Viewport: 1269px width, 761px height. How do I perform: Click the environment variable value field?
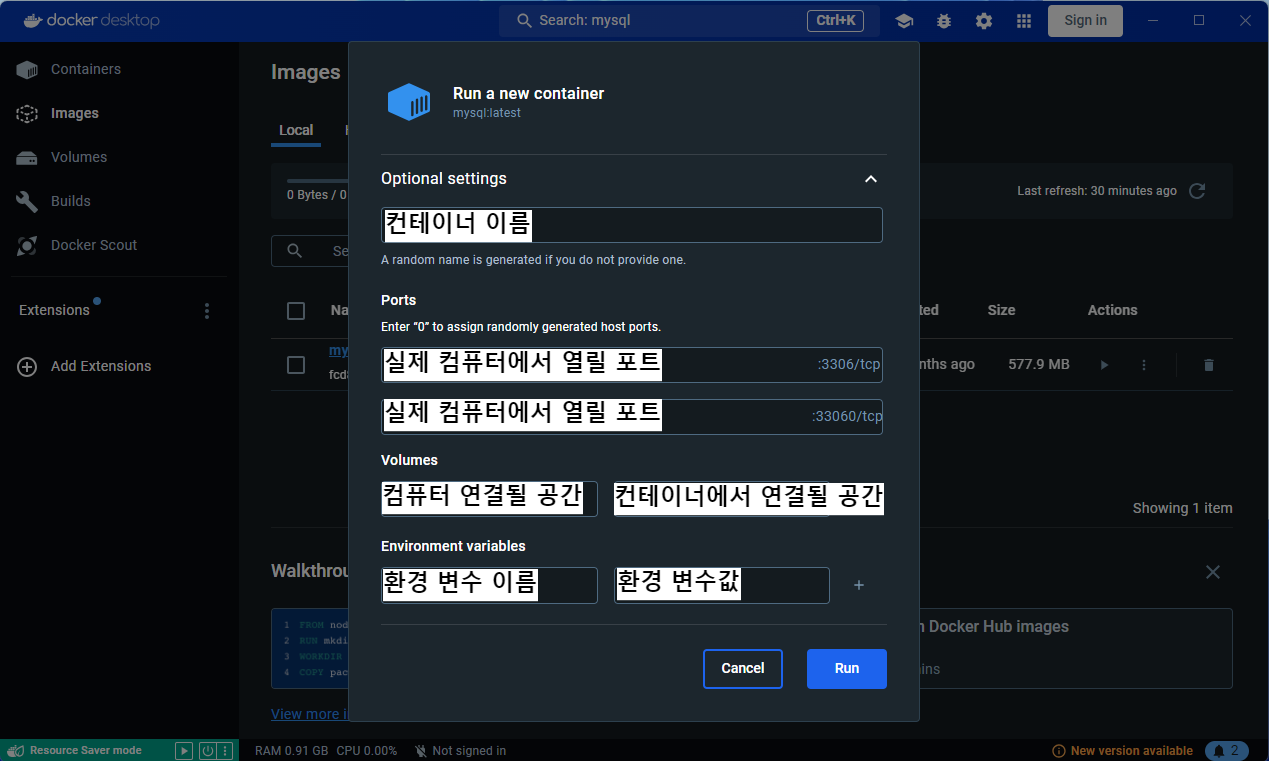(x=722, y=585)
